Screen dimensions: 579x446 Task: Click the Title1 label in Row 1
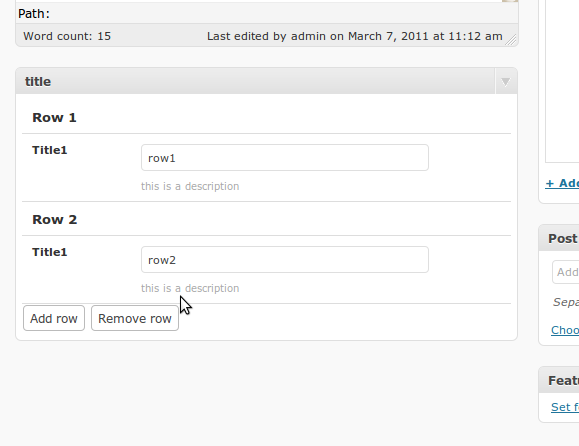point(50,150)
